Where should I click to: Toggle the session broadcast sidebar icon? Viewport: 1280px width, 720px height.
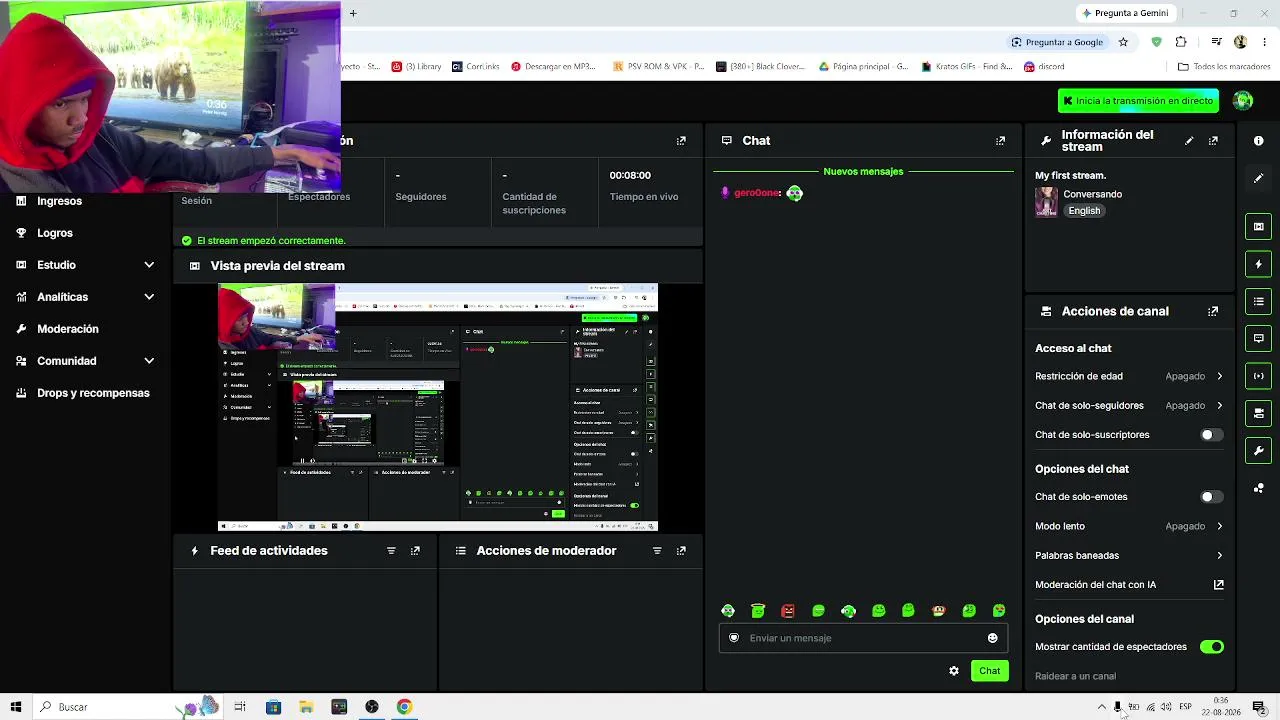point(1258,376)
